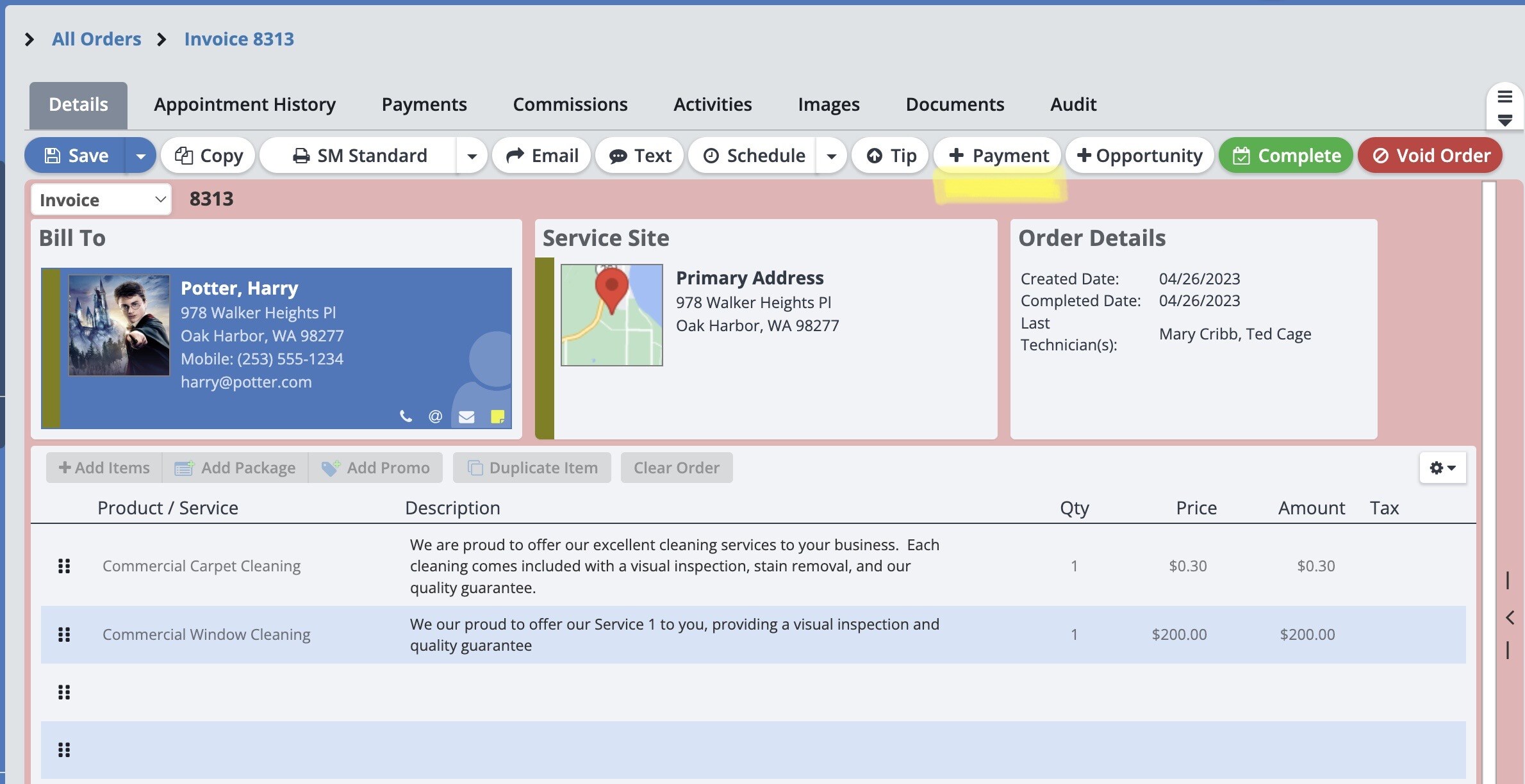Screen dimensions: 1525x784
Task: Collapse side panel with left chevron
Action: (x=1510, y=617)
